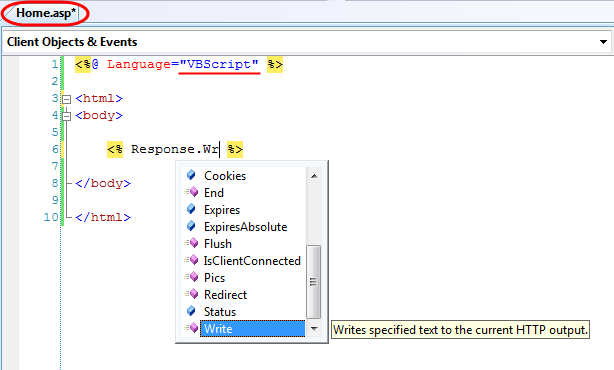This screenshot has width=614, height=370.
Task: Choose Expires from the autocomplete list
Action: [x=222, y=210]
